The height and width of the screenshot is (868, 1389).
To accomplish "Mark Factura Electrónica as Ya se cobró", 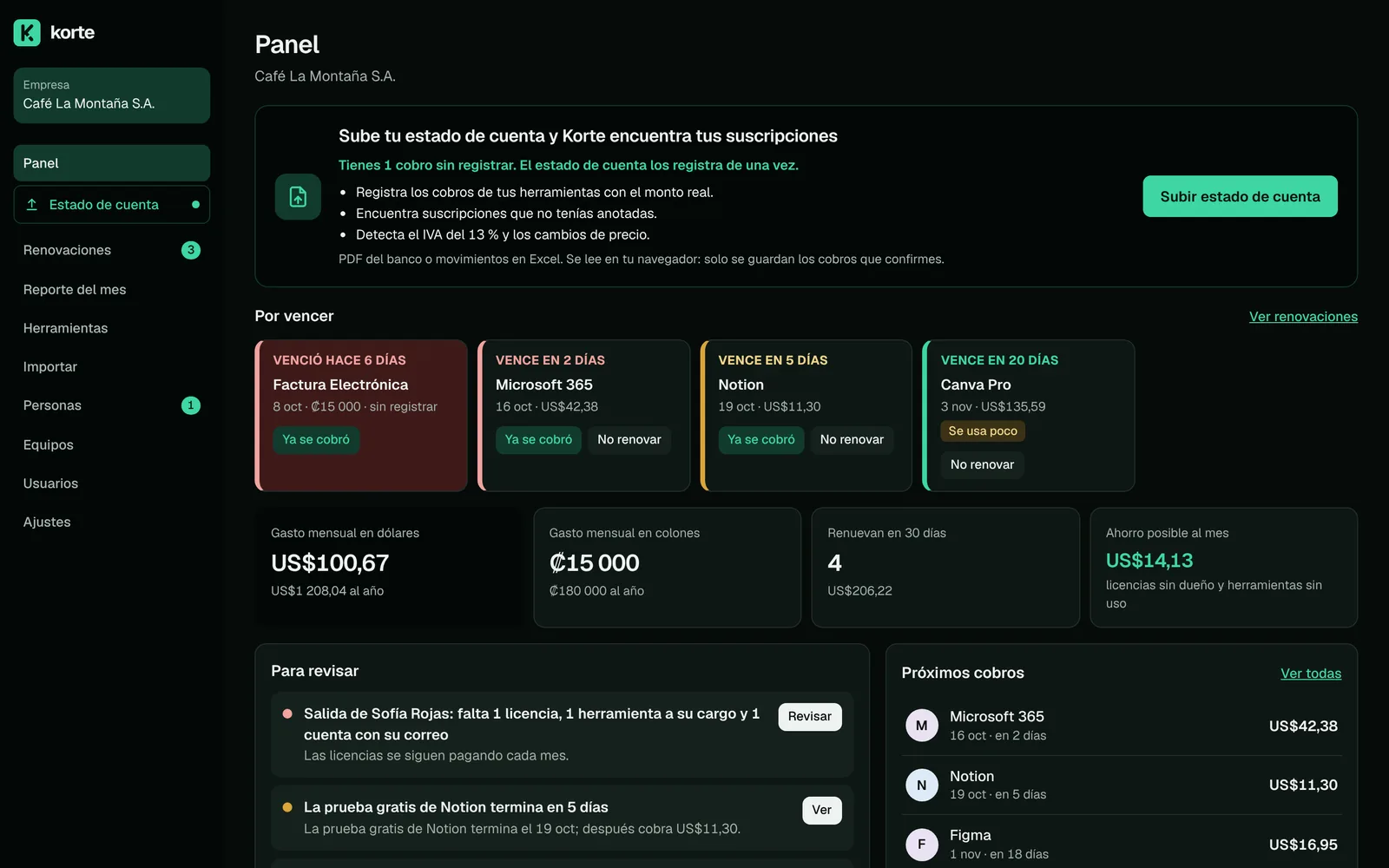I will pyautogui.click(x=316, y=440).
